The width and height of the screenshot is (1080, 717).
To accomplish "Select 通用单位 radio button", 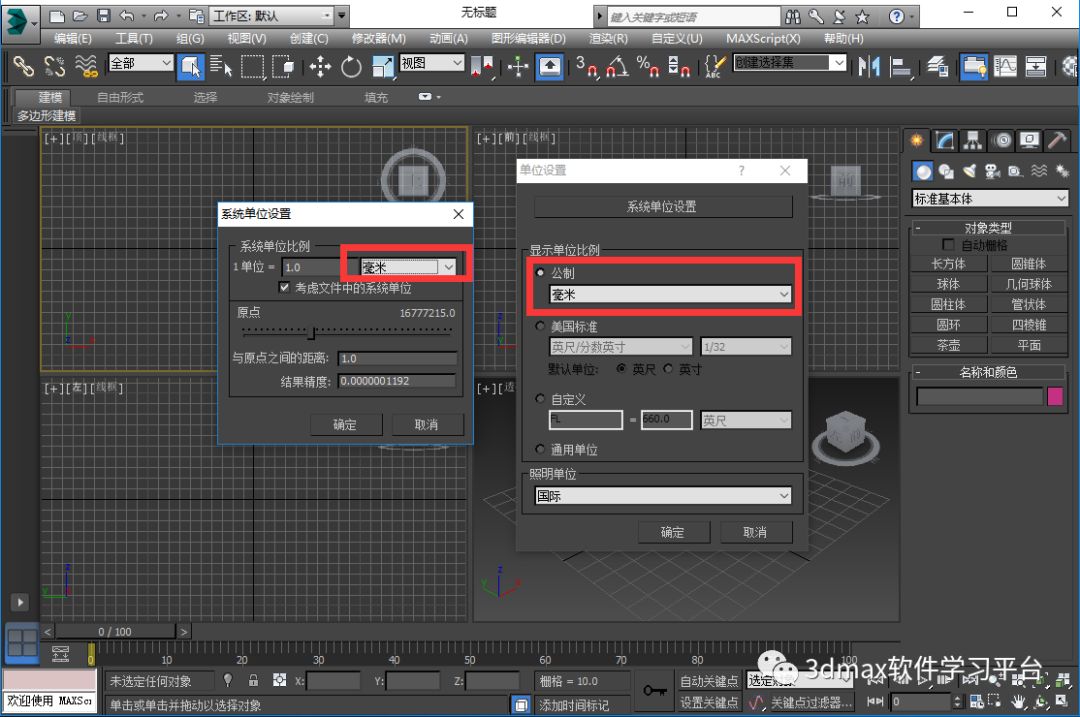I will (540, 449).
